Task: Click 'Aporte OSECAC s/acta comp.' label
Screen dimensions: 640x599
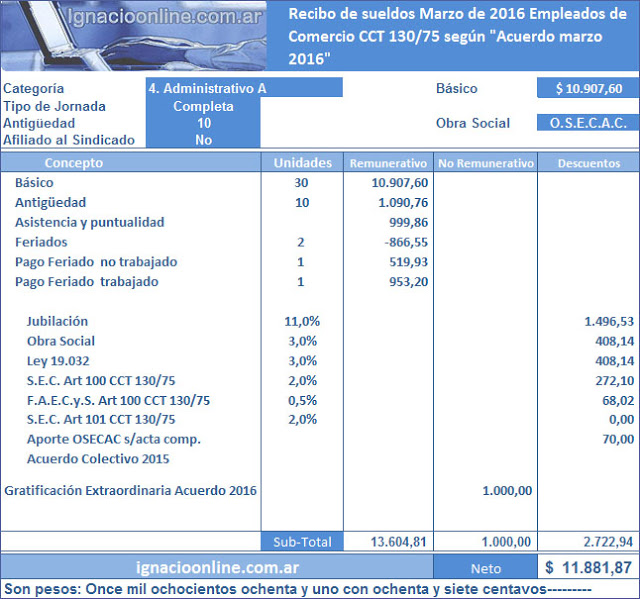Action: click(114, 439)
